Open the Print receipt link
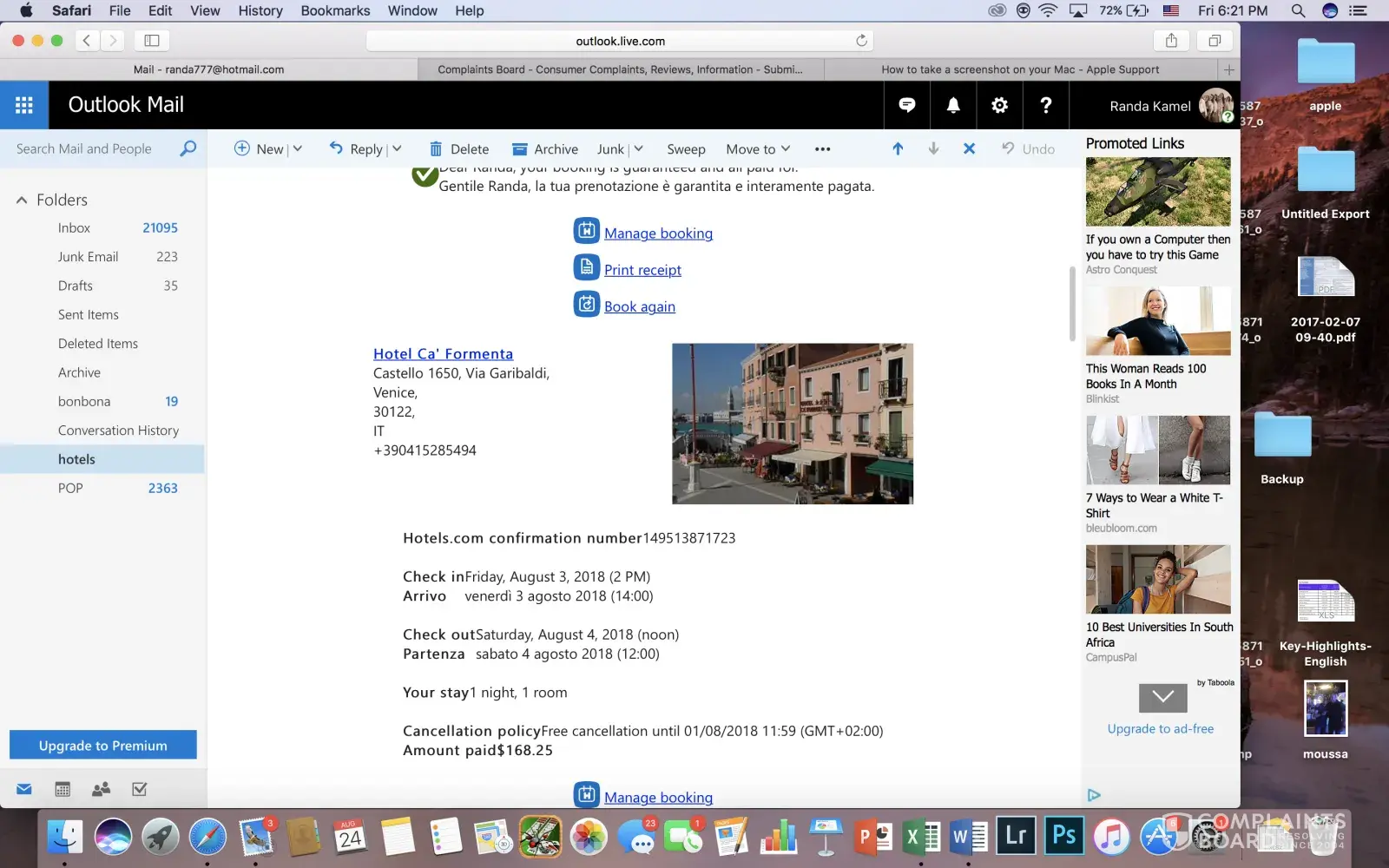Image resolution: width=1389 pixels, height=868 pixels. click(x=642, y=270)
